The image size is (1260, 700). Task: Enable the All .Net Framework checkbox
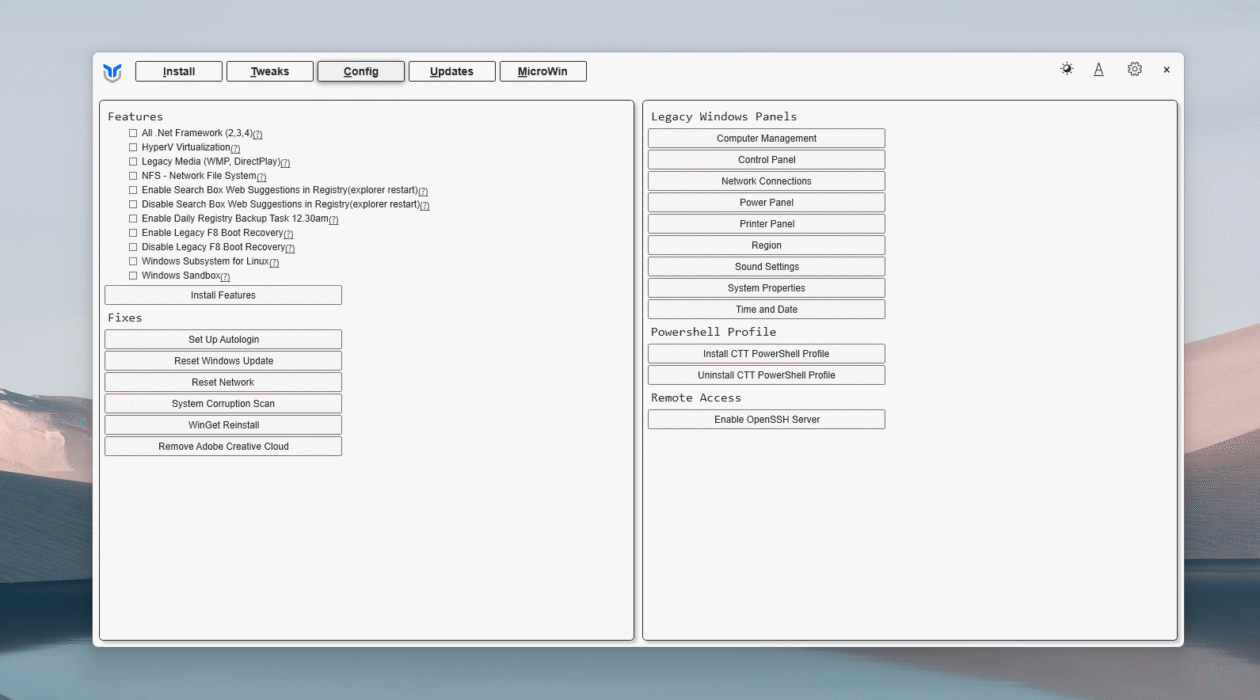click(133, 133)
